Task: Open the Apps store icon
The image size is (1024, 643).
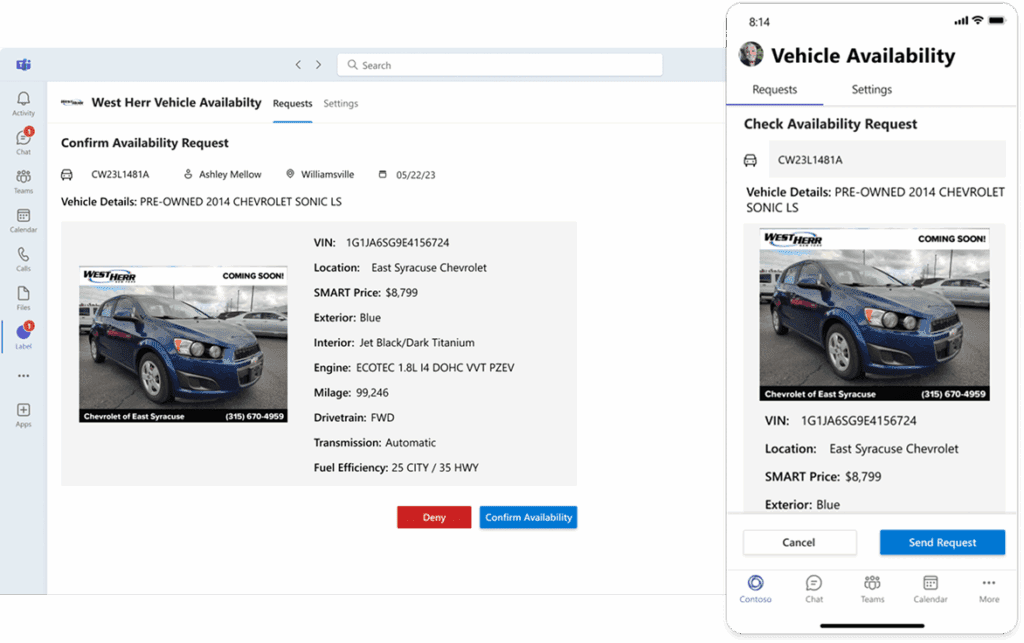Action: [x=23, y=413]
